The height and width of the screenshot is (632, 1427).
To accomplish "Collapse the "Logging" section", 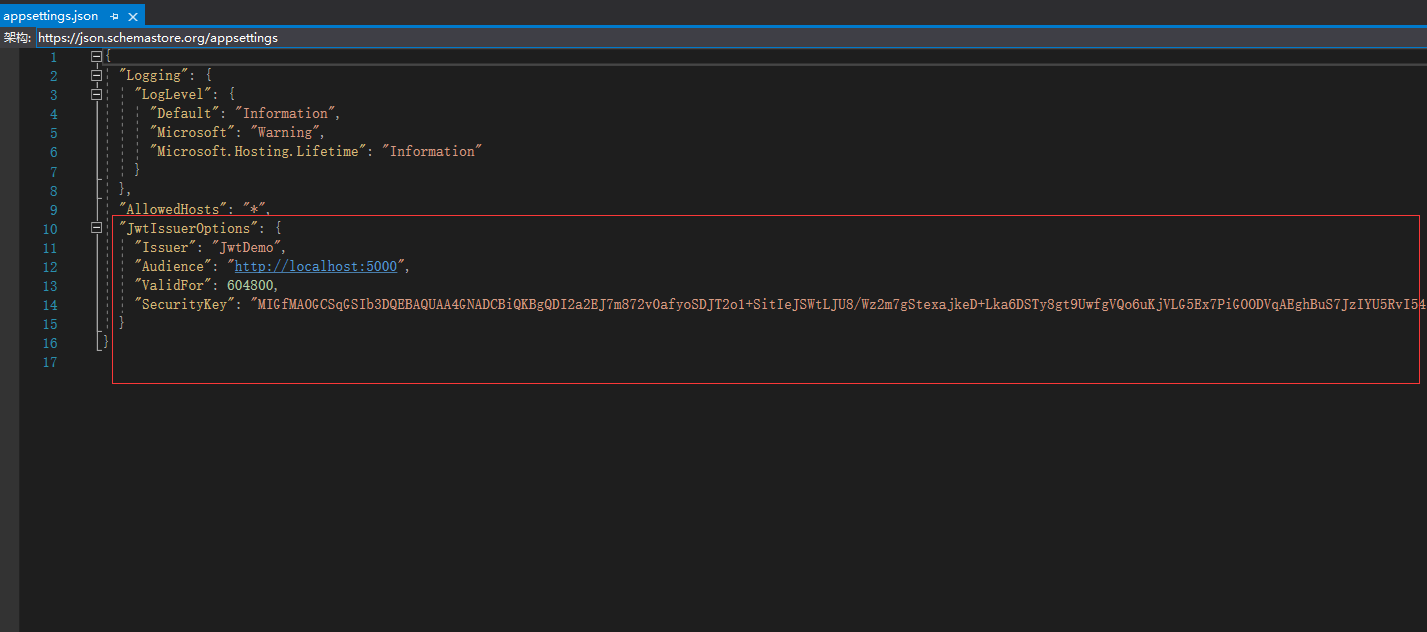I will (96, 76).
